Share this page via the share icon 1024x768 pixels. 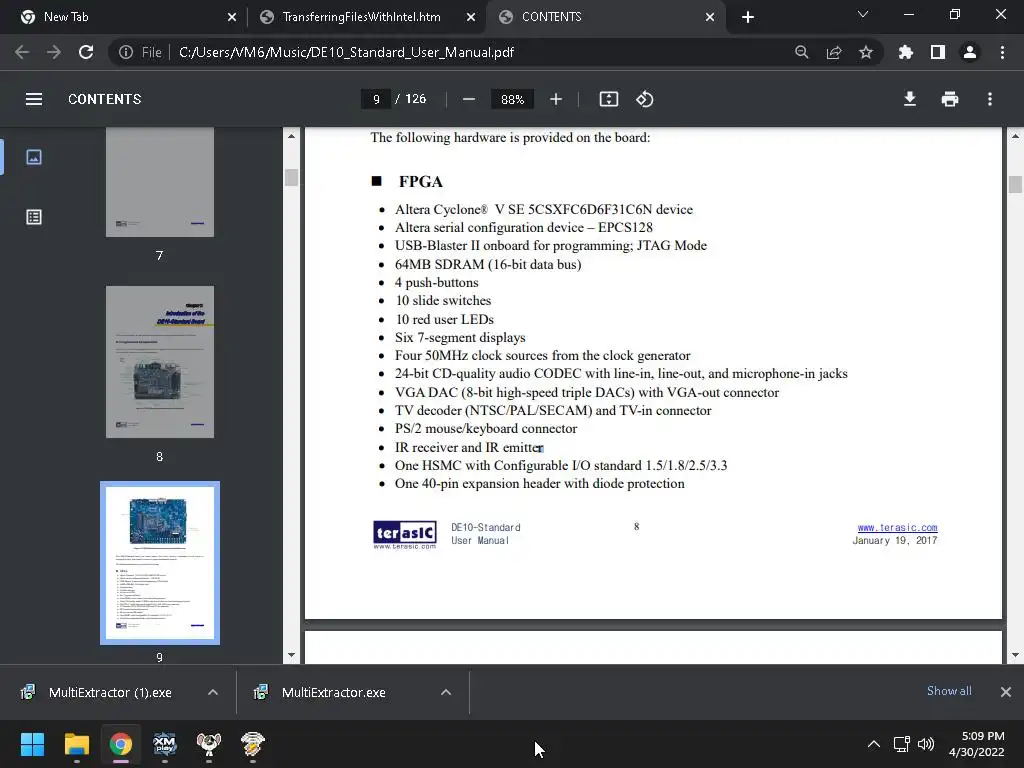(x=834, y=52)
